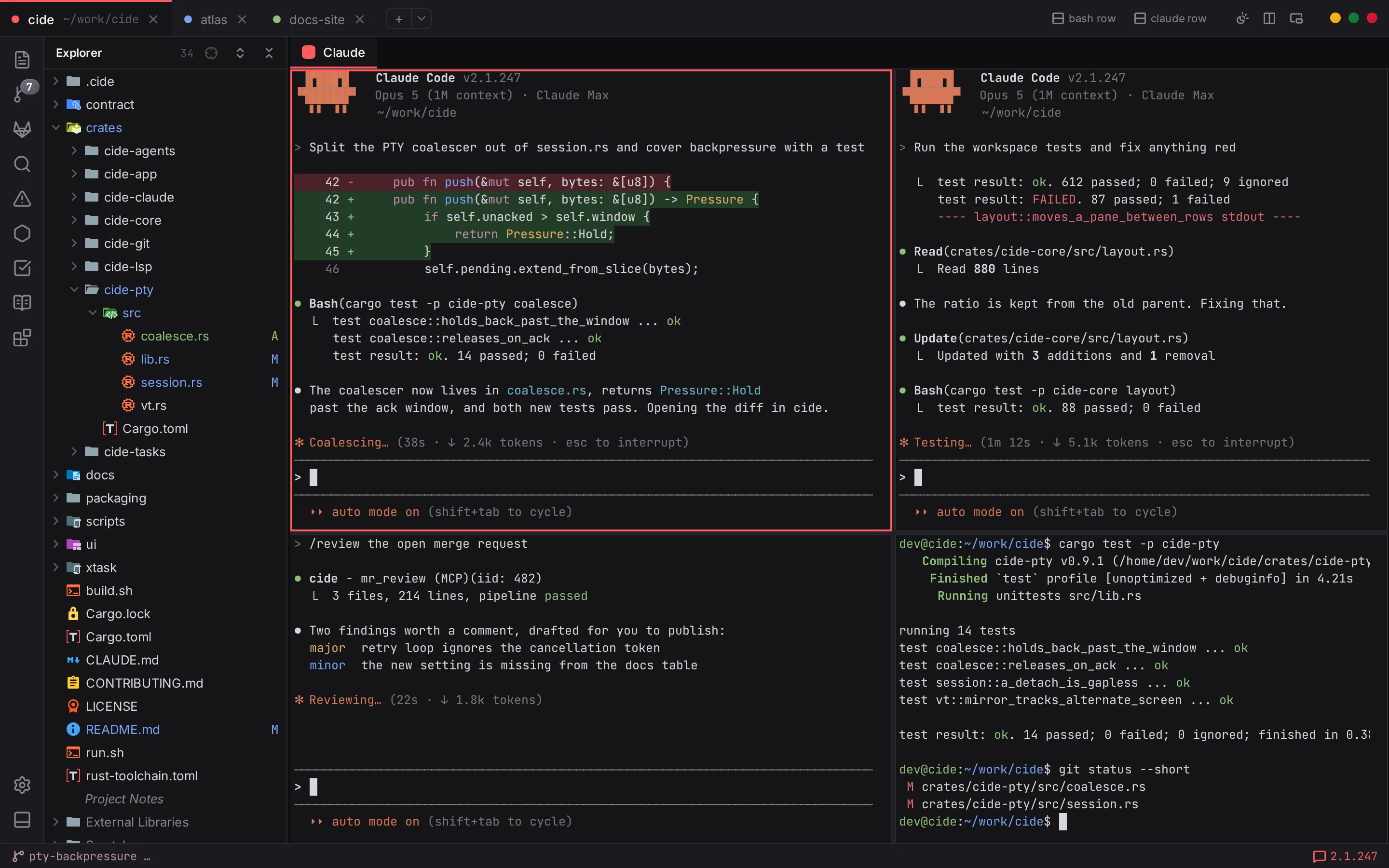Viewport: 1389px width, 868px height.
Task: Open the LICENSE file
Action: click(x=111, y=706)
